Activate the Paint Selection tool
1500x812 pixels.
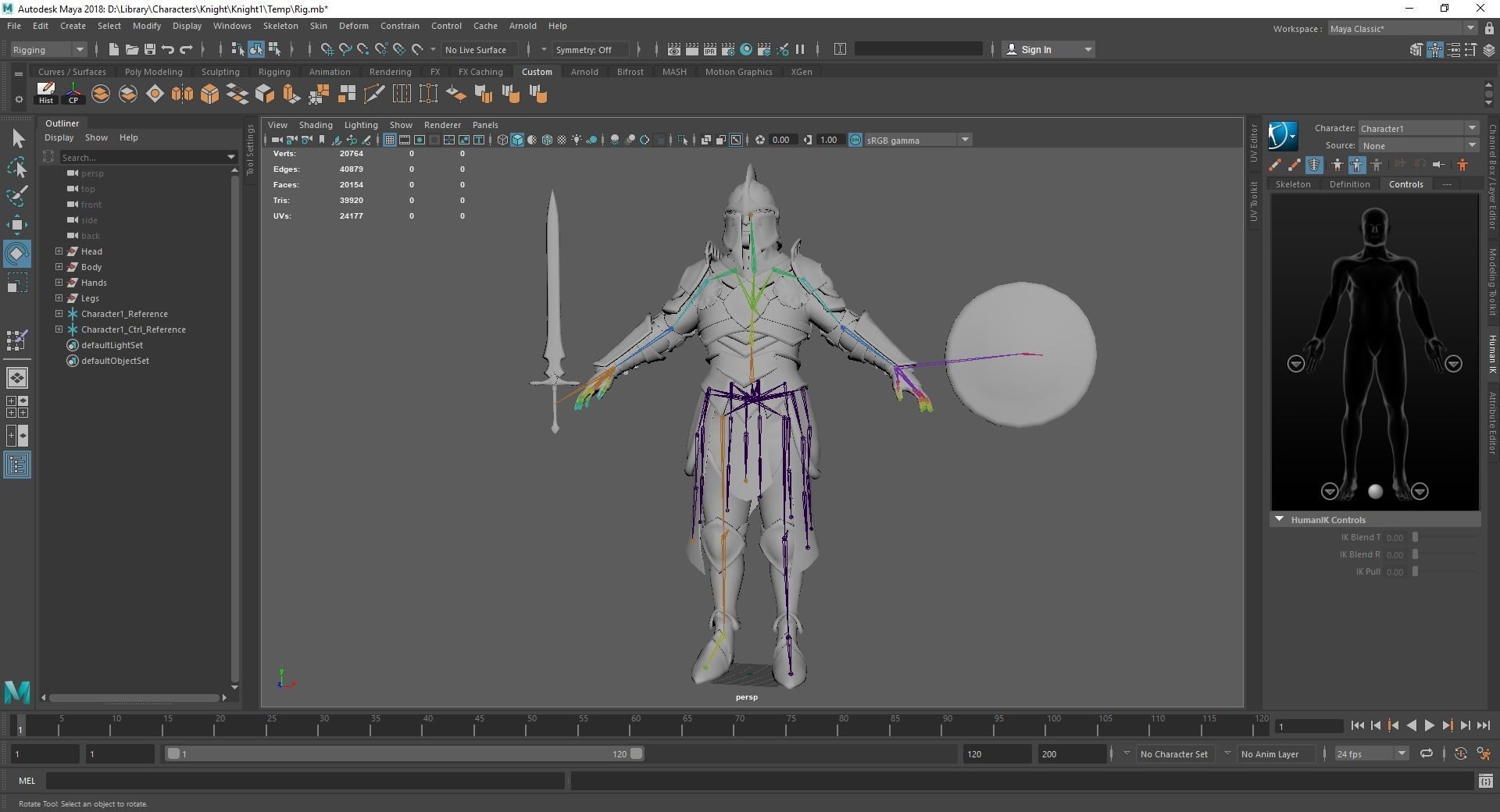coord(17,196)
